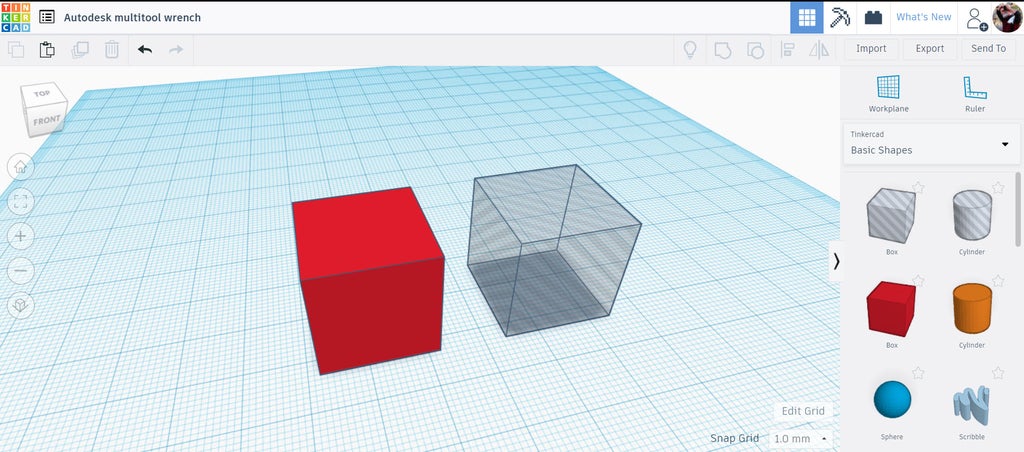Redo the last action
Viewport: 1024px width, 452px height.
coord(176,50)
